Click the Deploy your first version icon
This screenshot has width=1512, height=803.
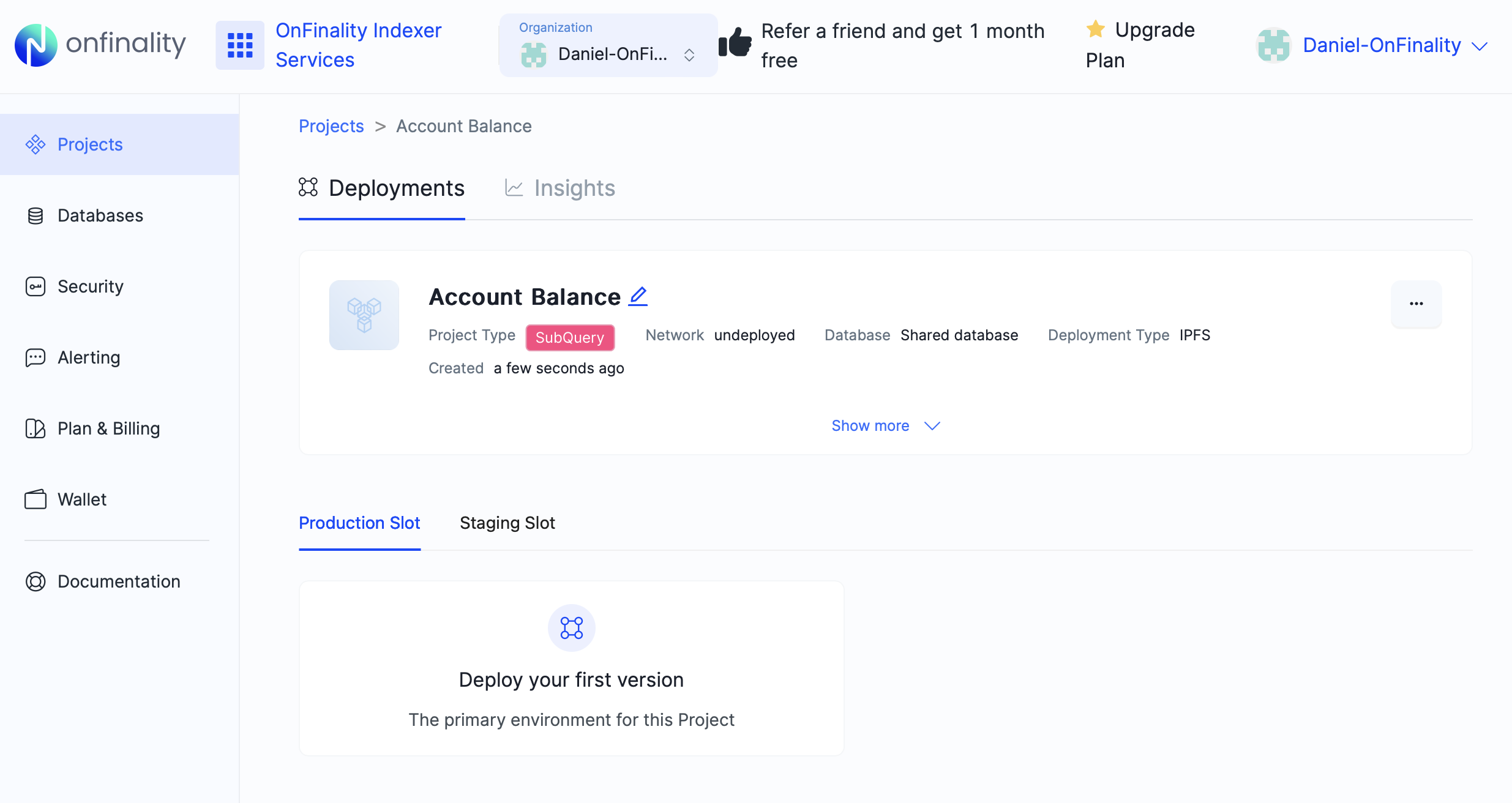pos(571,628)
